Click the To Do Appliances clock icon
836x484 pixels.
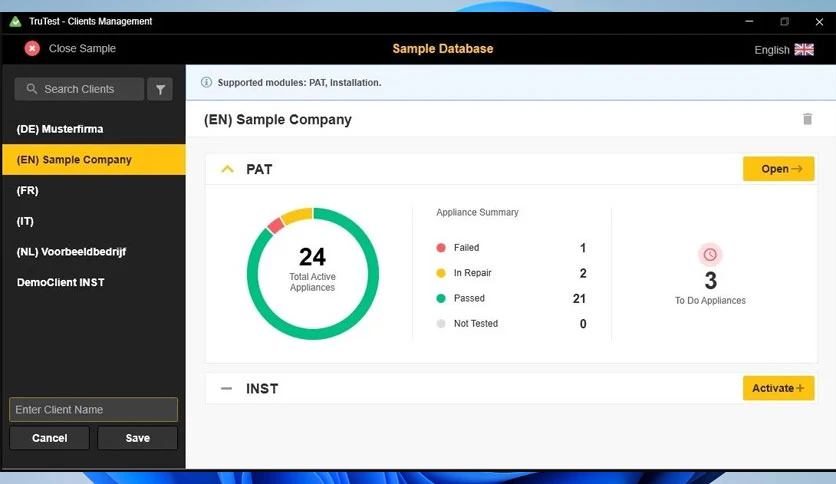(710, 255)
